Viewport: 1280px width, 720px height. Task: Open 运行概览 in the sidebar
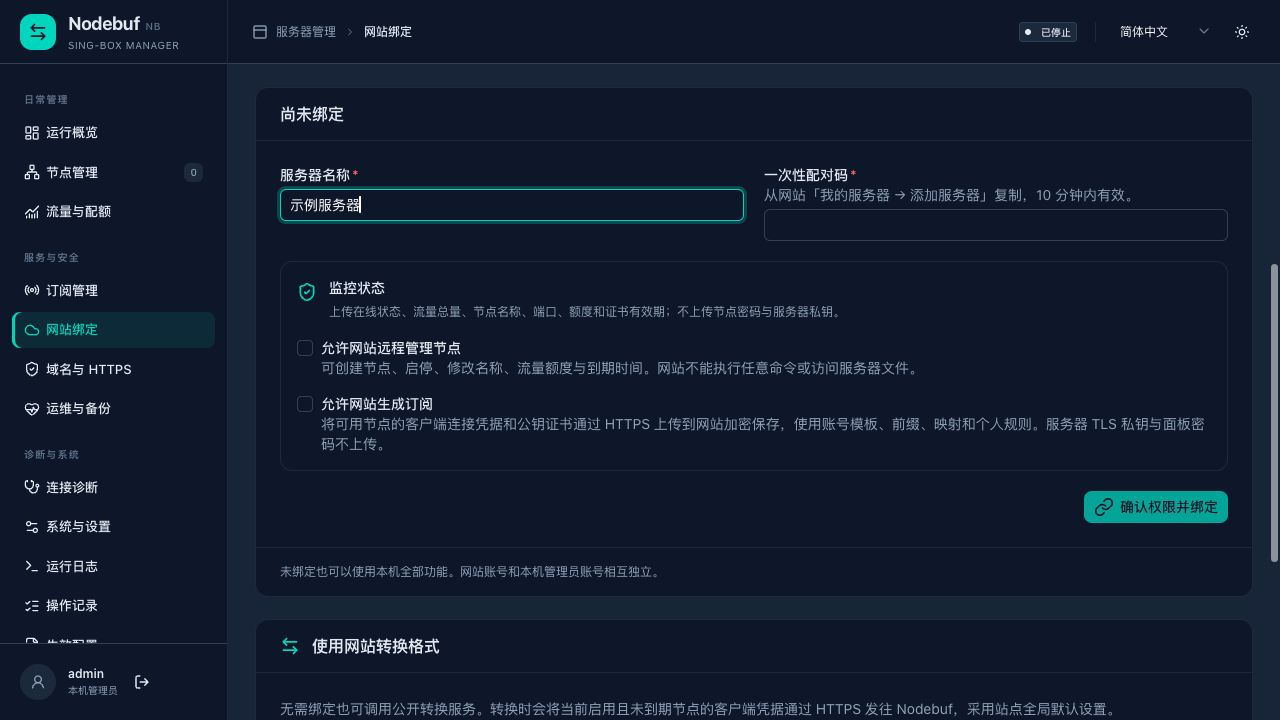(114, 133)
